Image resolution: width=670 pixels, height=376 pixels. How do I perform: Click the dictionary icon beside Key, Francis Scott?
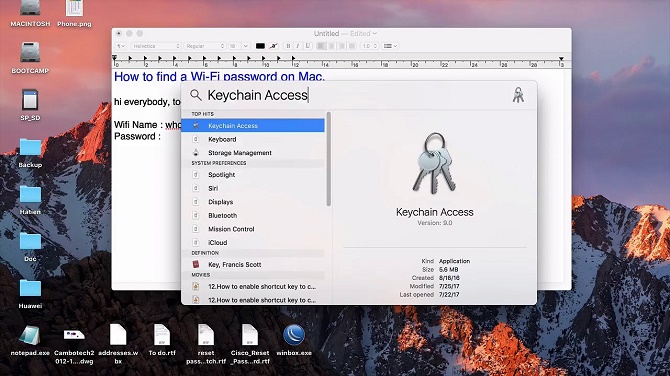pyautogui.click(x=196, y=264)
